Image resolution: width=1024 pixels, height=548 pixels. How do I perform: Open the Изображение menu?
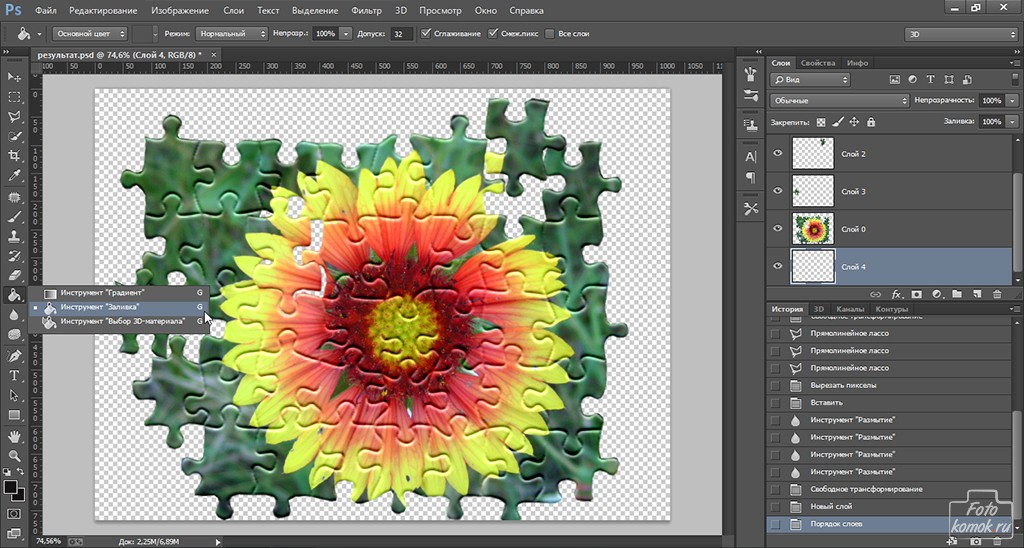point(180,10)
